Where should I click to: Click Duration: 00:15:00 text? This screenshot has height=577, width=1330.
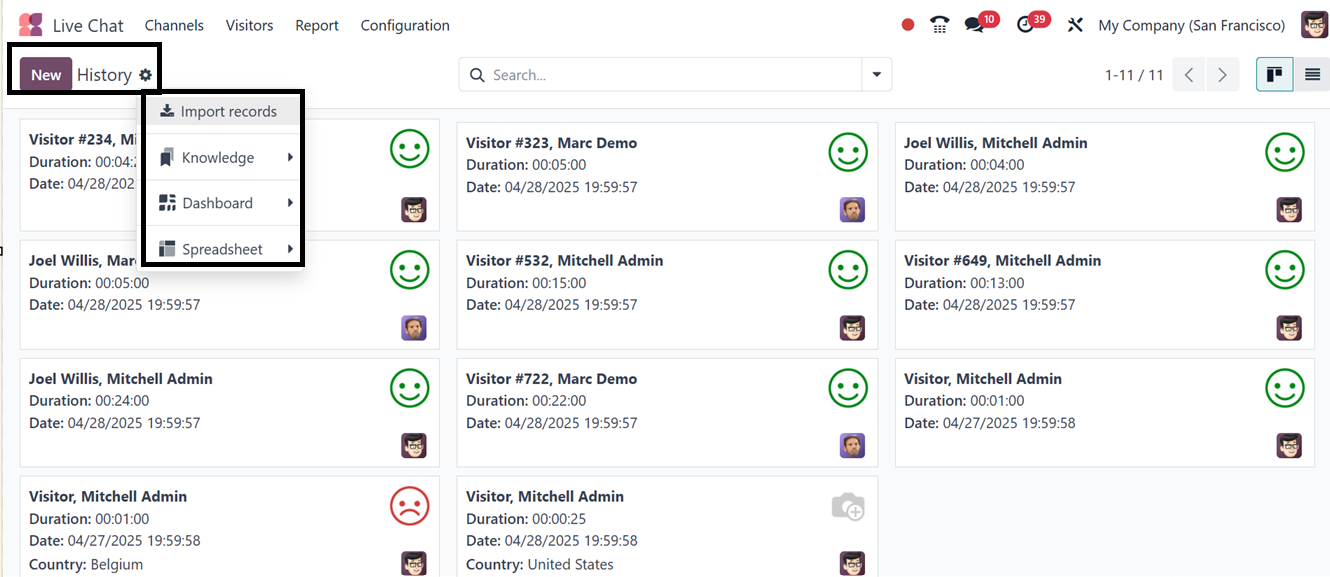[526, 283]
